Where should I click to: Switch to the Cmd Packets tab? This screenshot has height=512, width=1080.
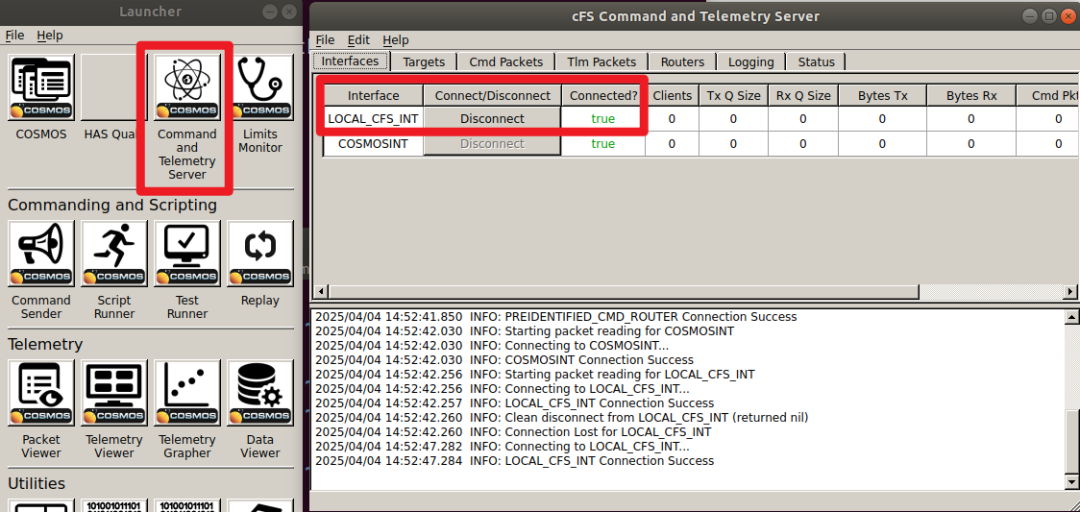coord(506,62)
